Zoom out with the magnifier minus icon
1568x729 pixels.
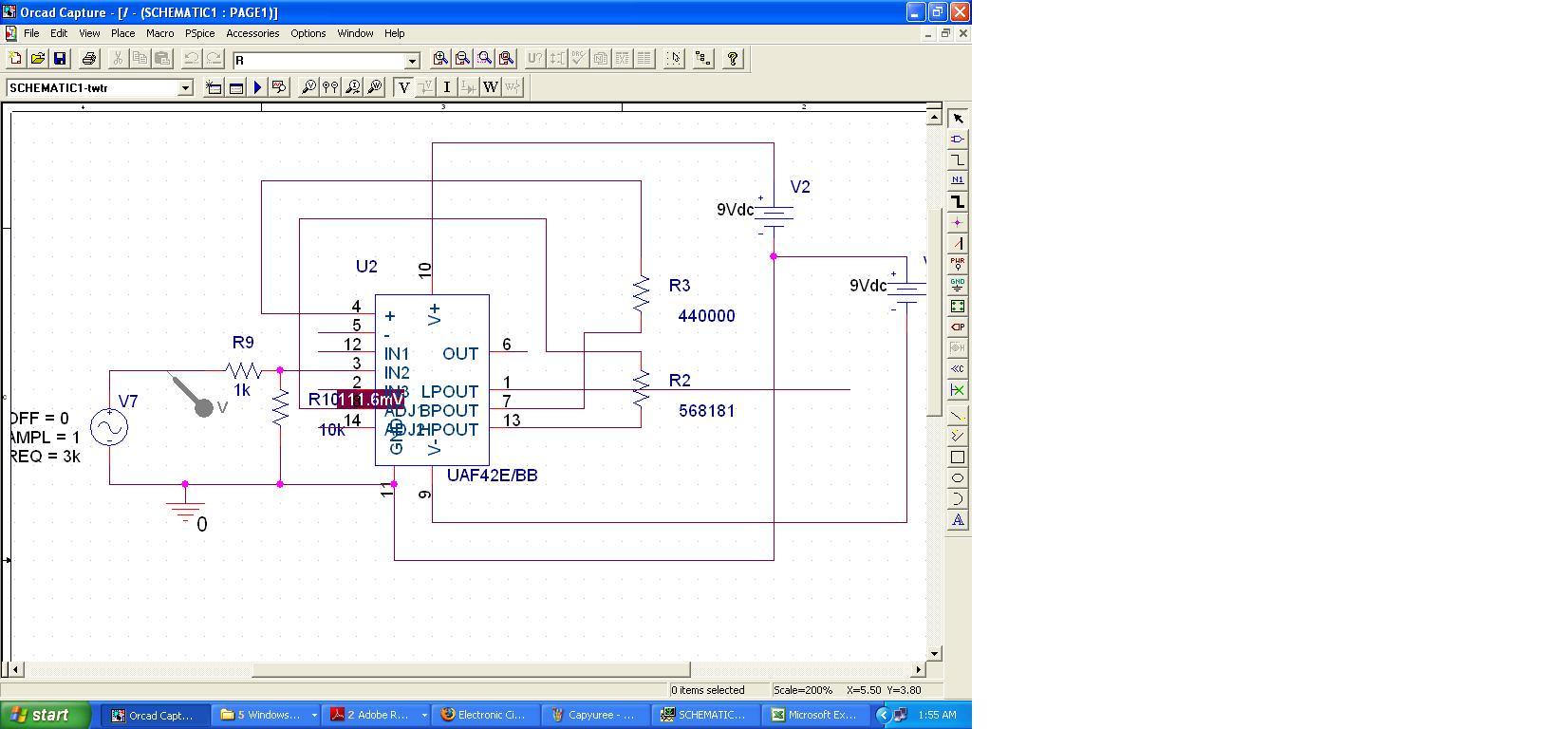pyautogui.click(x=462, y=59)
